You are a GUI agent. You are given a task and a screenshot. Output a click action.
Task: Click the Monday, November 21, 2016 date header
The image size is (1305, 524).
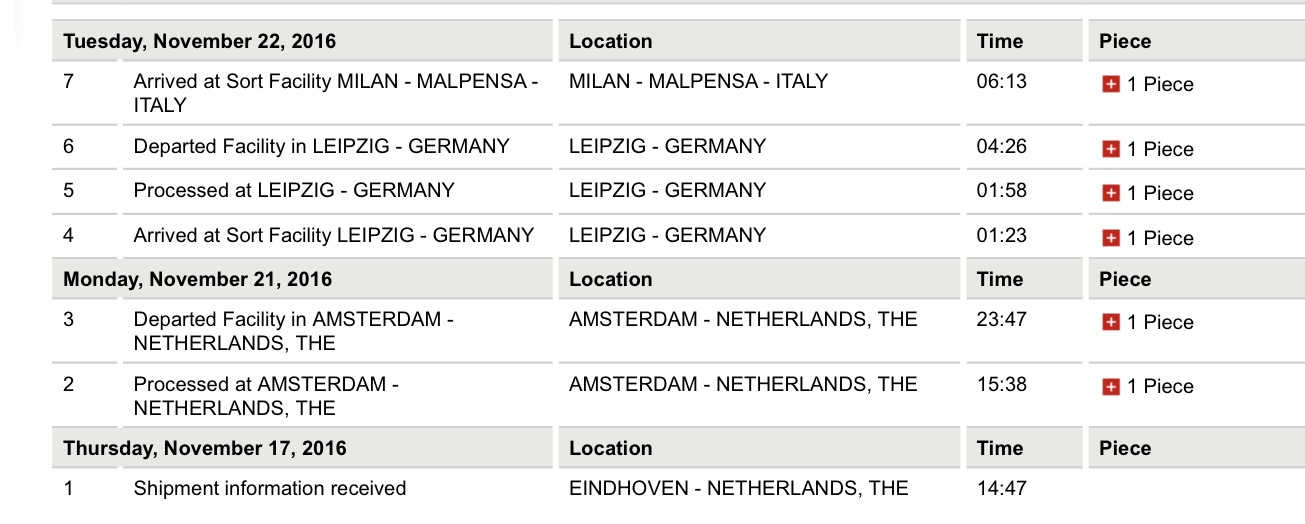pyautogui.click(x=198, y=279)
